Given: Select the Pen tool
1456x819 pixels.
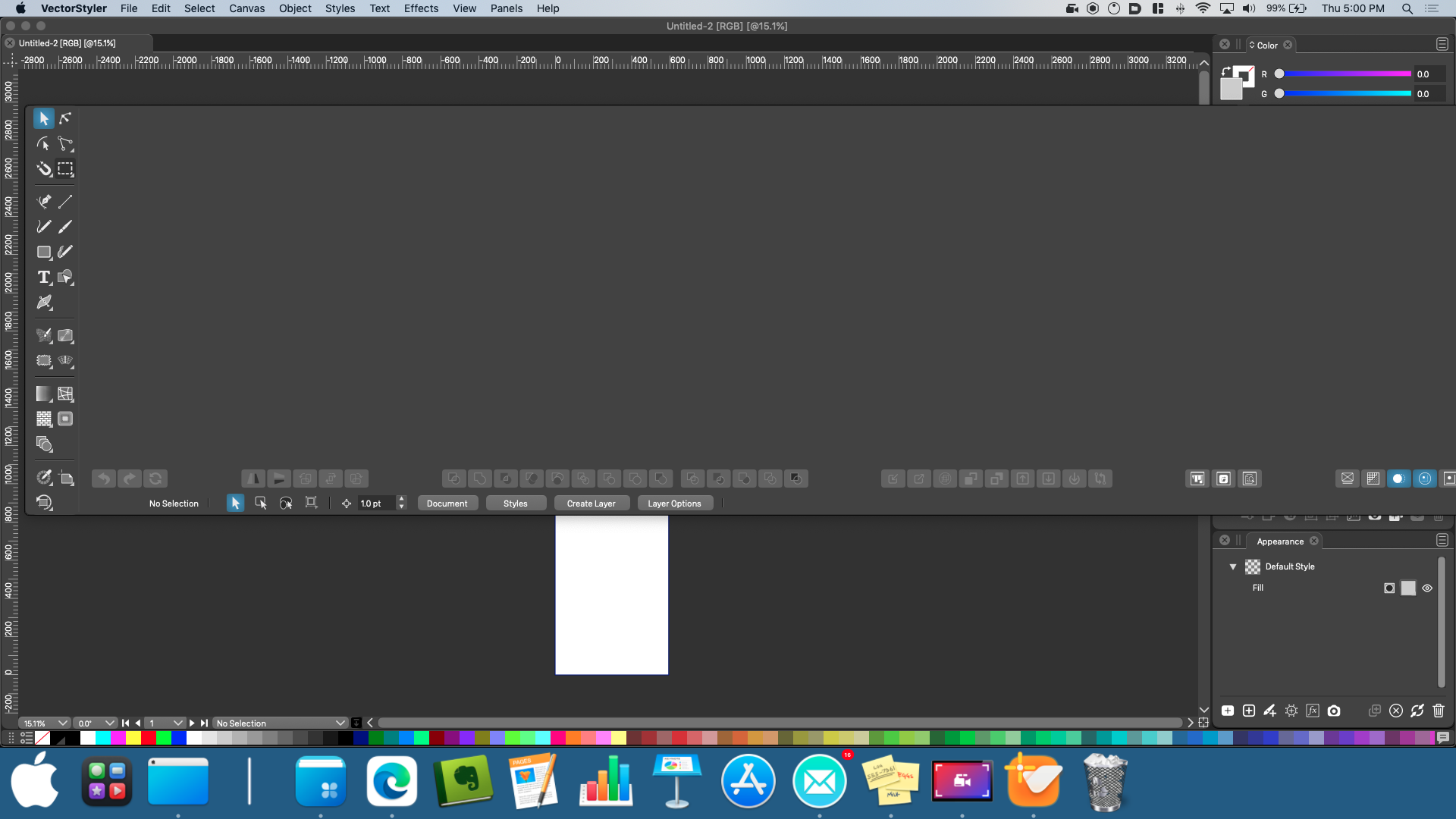Looking at the screenshot, I should click(44, 202).
